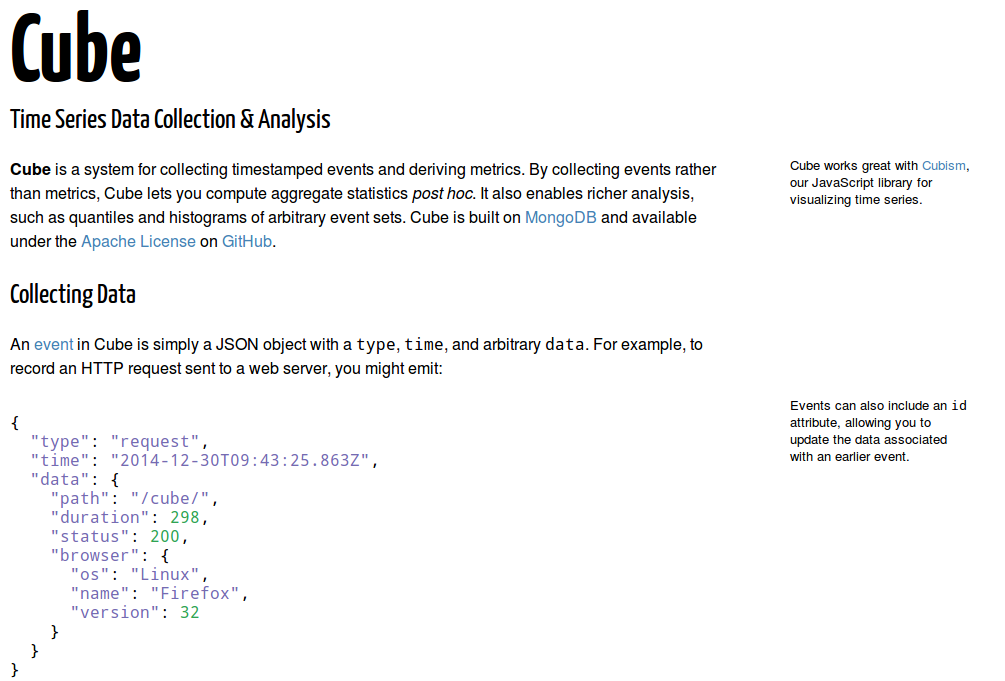This screenshot has height=681, width=1005.
Task: Click the sidebar note about id attribute
Action: pos(878,431)
